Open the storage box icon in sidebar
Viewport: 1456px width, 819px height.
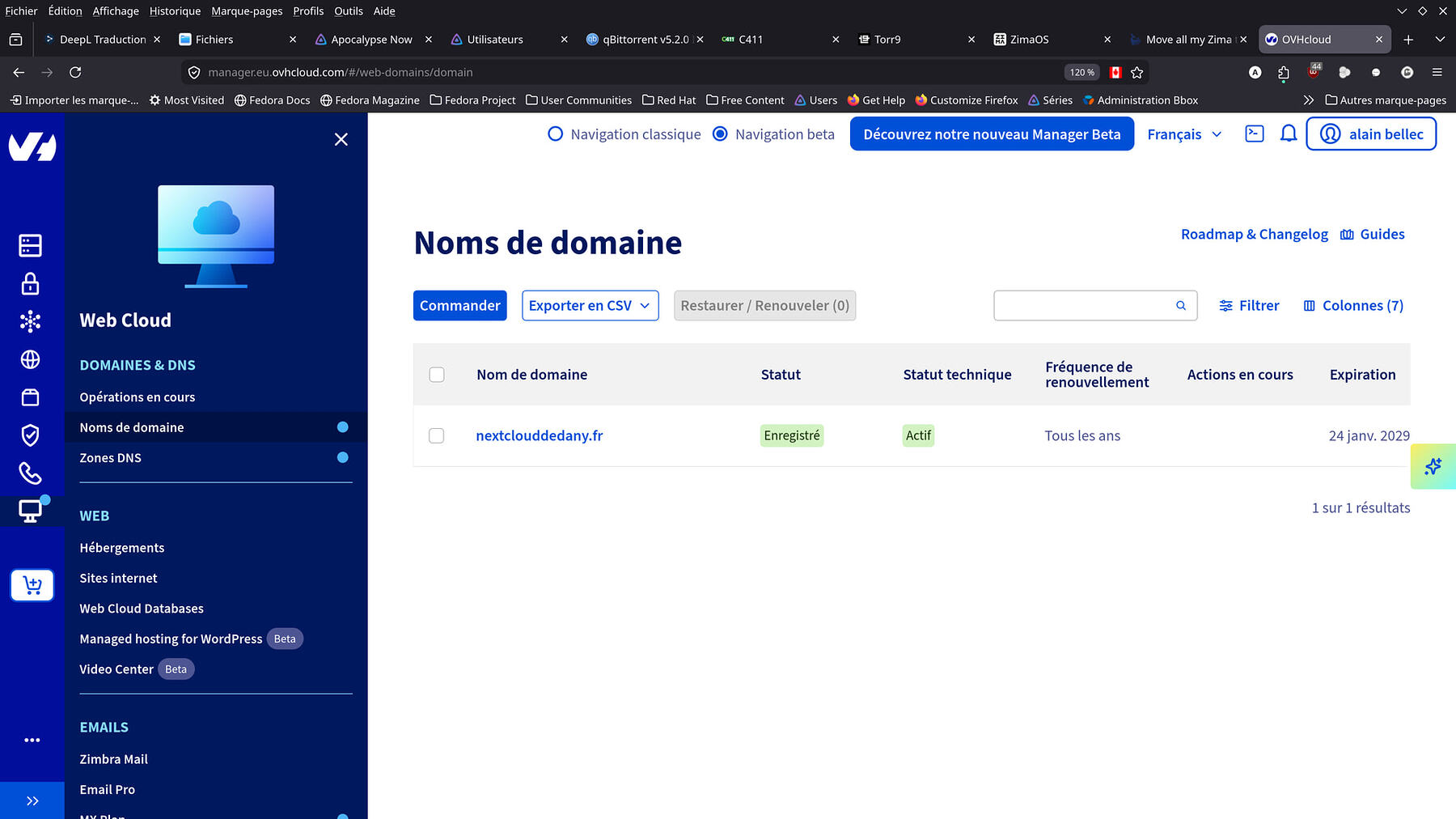coord(30,397)
